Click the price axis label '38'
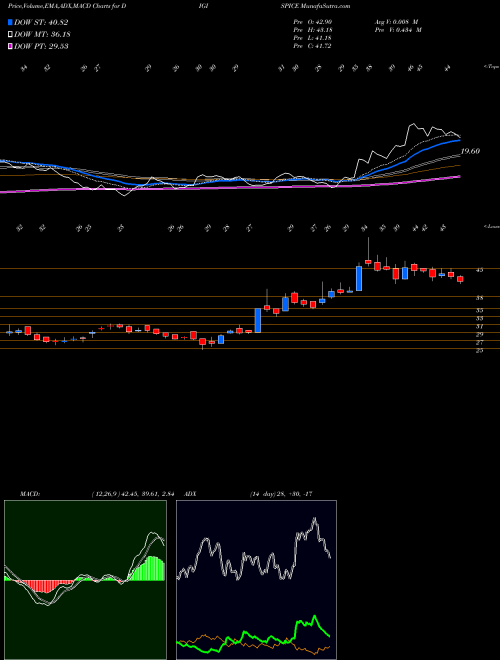 click(479, 298)
